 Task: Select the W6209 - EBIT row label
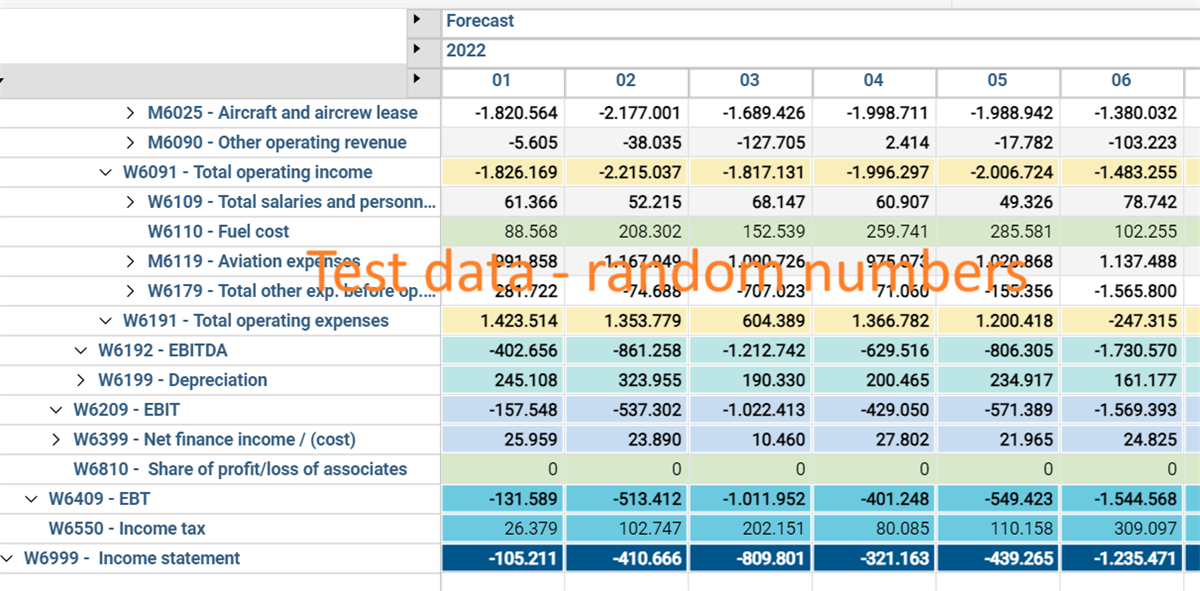tap(127, 410)
